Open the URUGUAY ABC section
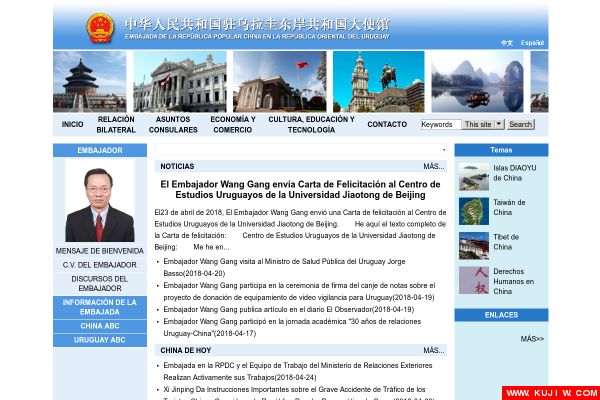The width and height of the screenshot is (600, 400). (100, 340)
